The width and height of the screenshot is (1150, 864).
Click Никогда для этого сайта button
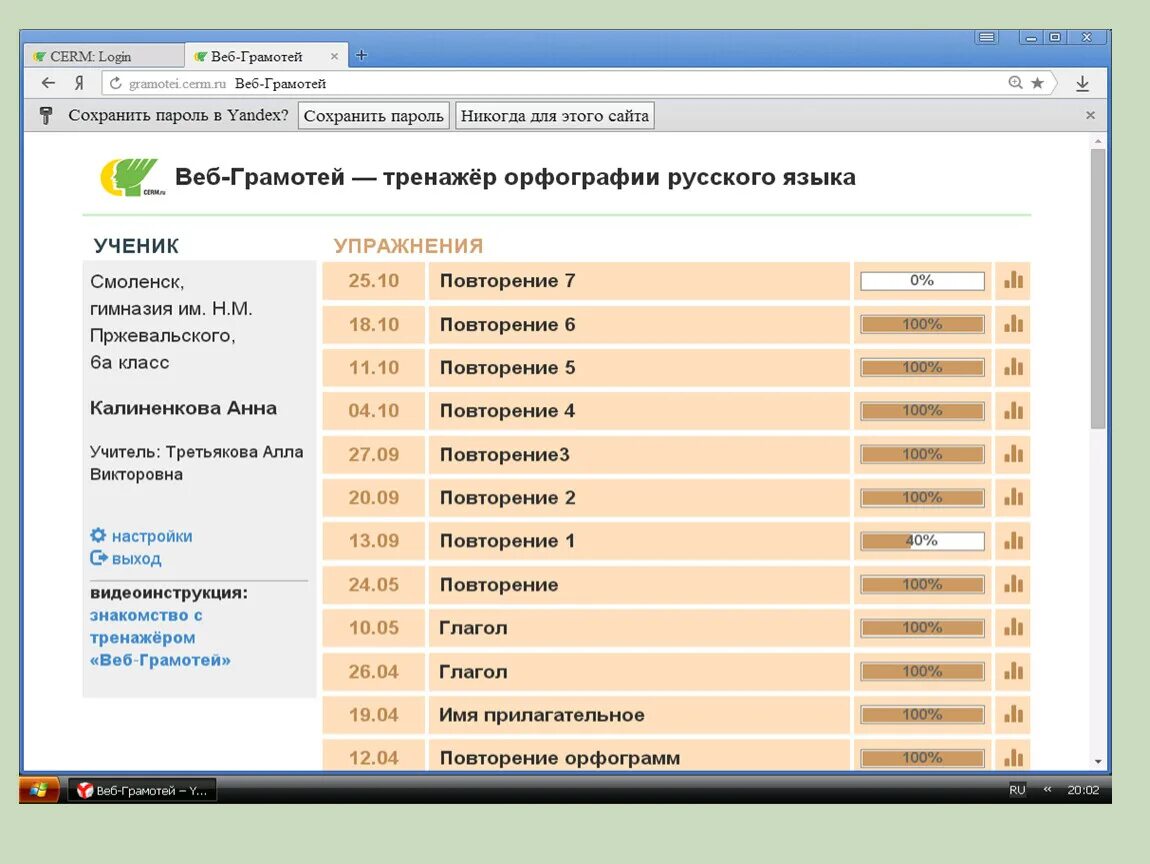click(554, 116)
